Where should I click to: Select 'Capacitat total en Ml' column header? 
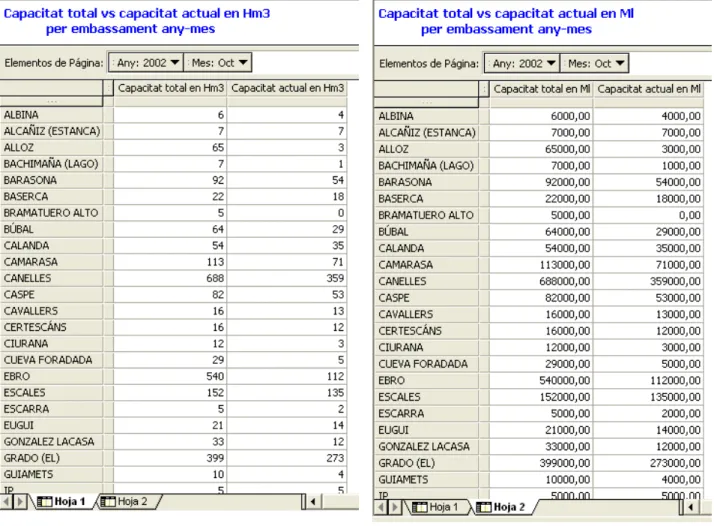541,89
